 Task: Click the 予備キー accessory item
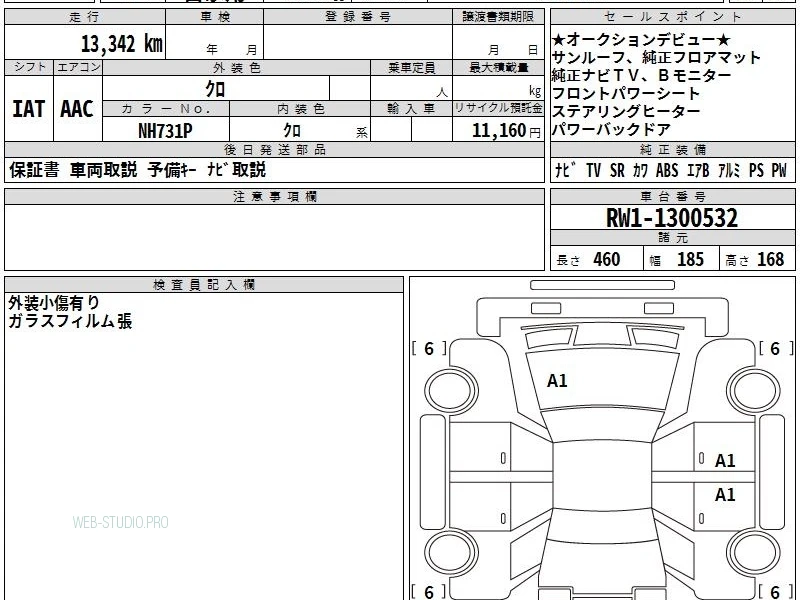click(172, 170)
